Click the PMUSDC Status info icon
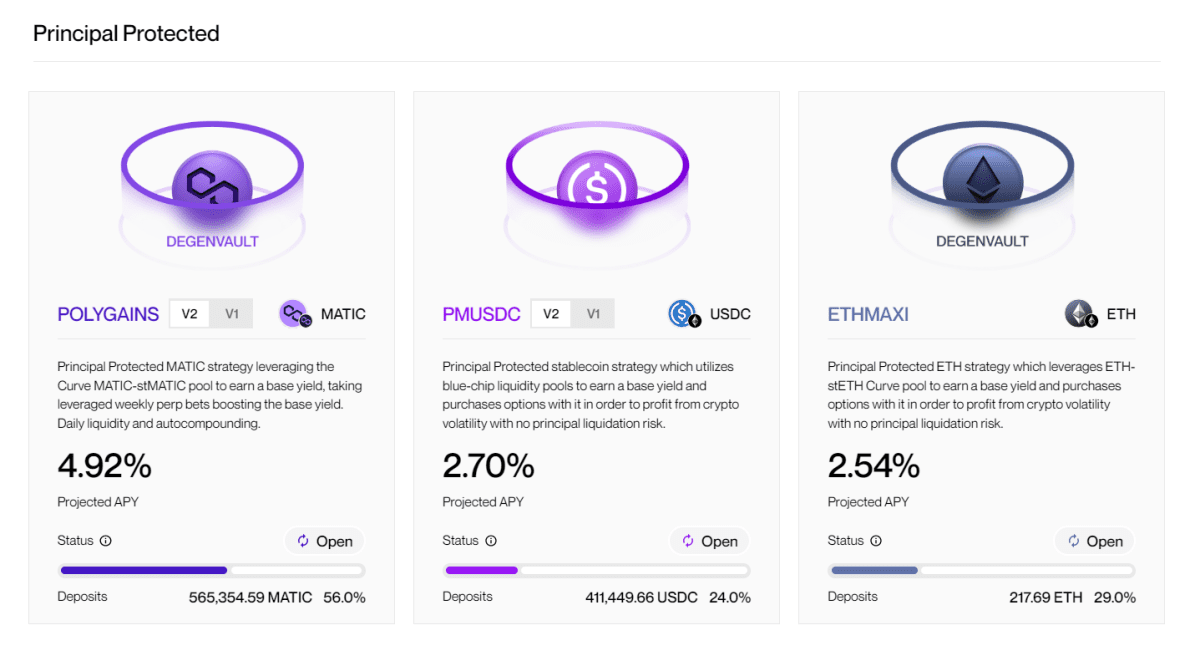The height and width of the screenshot is (661, 1200). (x=491, y=541)
